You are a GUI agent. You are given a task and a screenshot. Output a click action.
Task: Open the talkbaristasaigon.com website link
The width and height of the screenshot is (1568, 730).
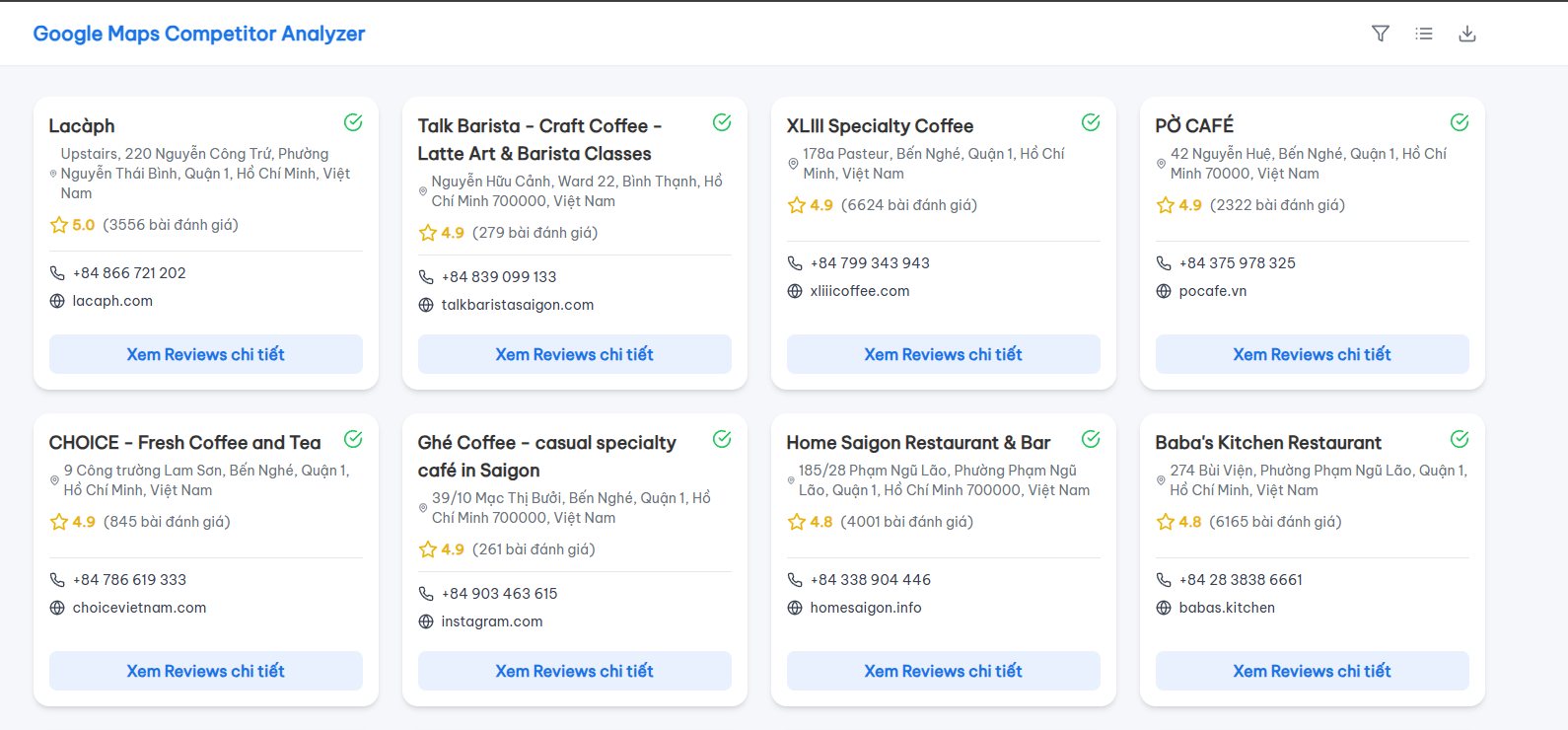coord(517,305)
